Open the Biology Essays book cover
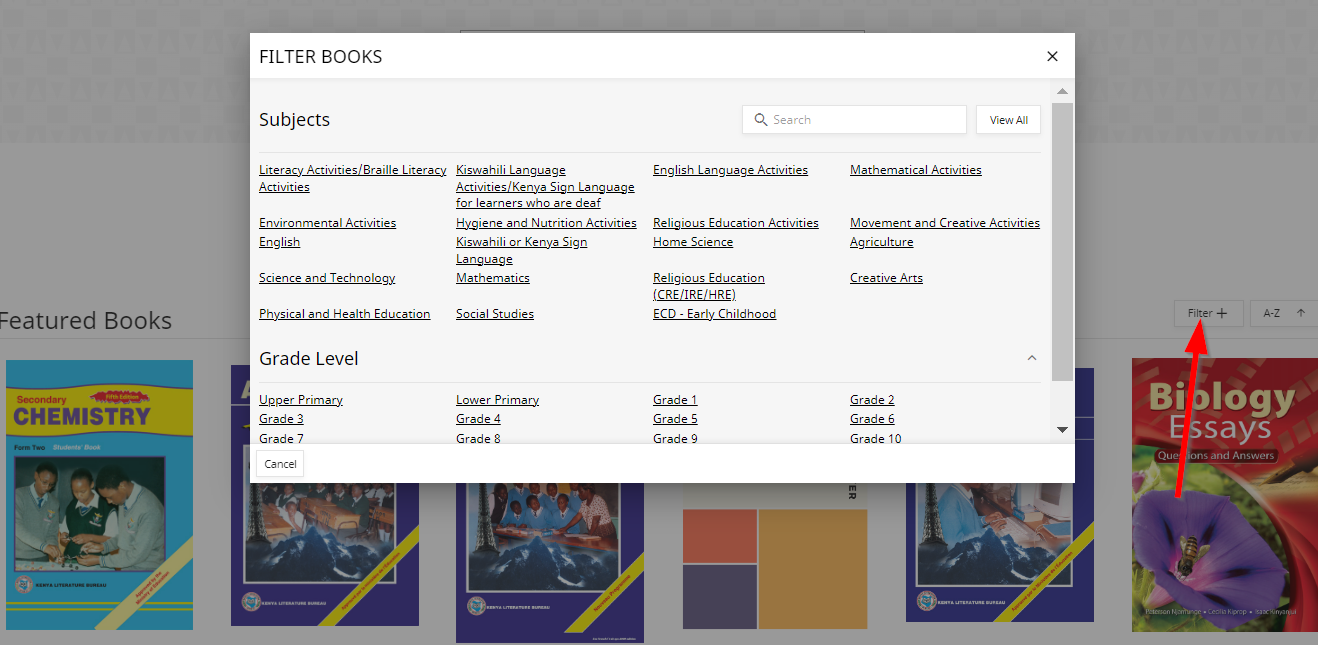The image size is (1318, 645). click(x=1225, y=495)
